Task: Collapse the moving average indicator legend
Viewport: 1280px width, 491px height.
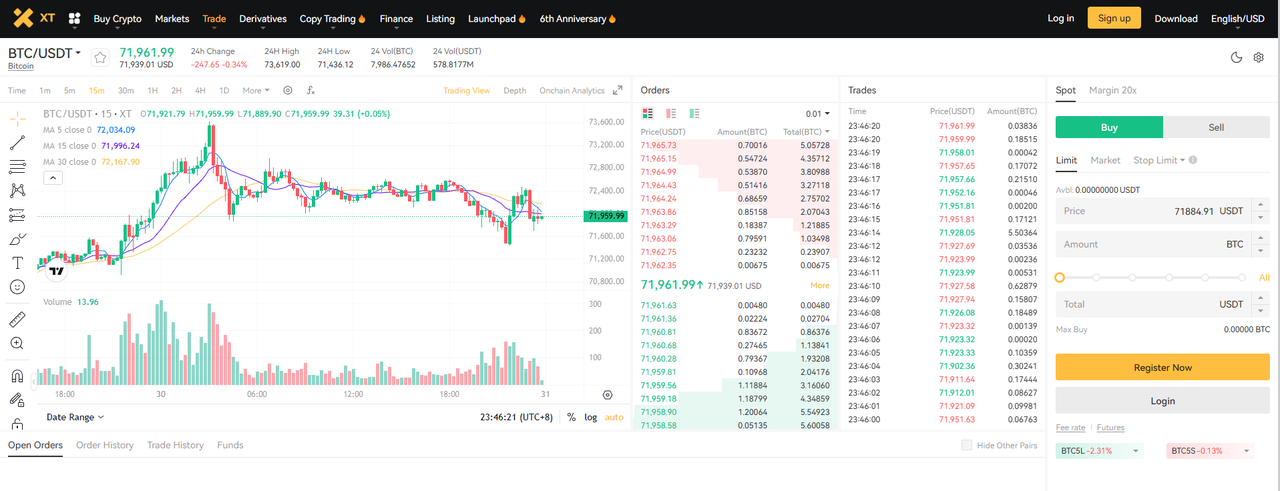Action: pos(52,178)
